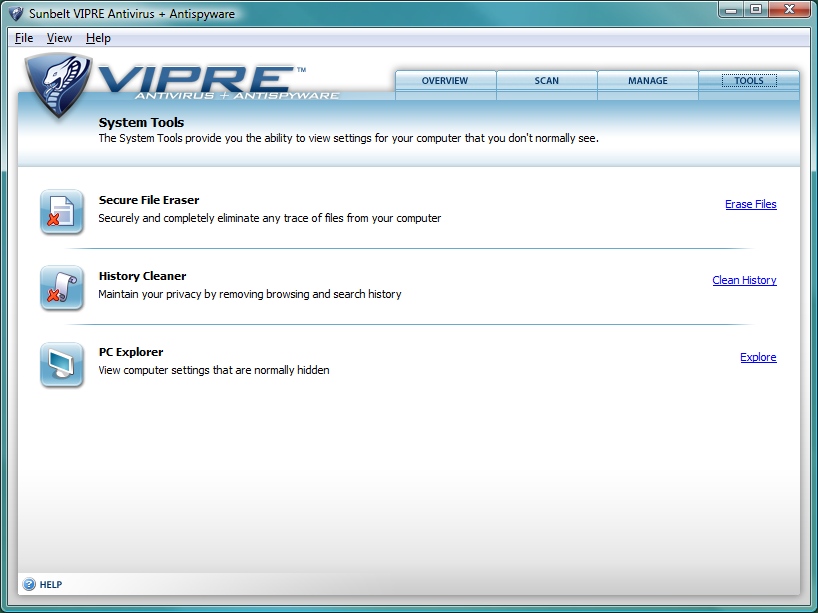Viewport: 818px width, 613px height.
Task: Click the Secure File Eraser icon
Action: coord(61,211)
